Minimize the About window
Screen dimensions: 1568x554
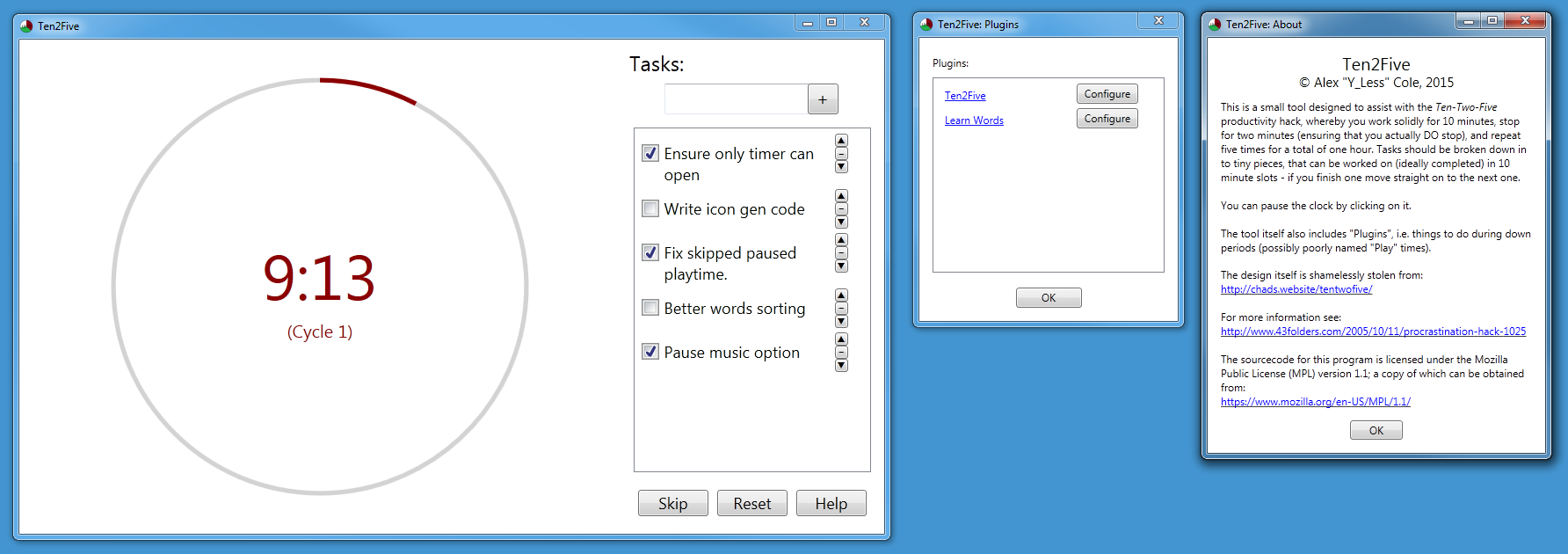[x=1468, y=20]
